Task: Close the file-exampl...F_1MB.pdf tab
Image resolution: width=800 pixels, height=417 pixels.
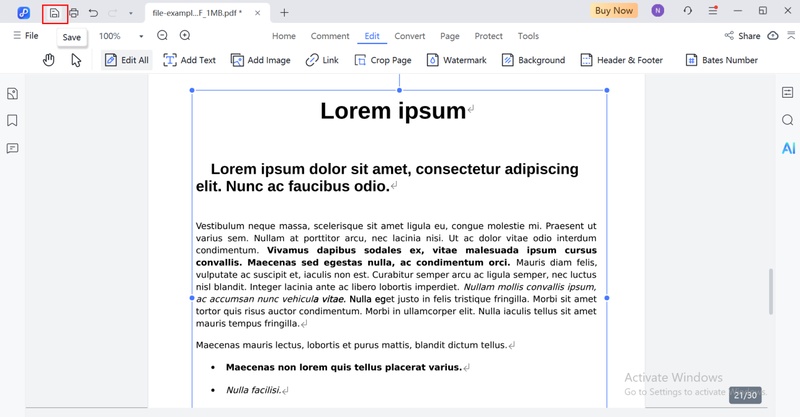Action: (x=258, y=13)
